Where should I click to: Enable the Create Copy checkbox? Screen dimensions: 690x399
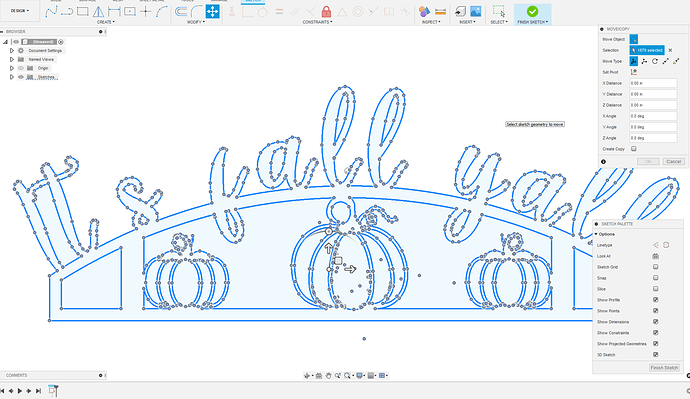click(634, 149)
